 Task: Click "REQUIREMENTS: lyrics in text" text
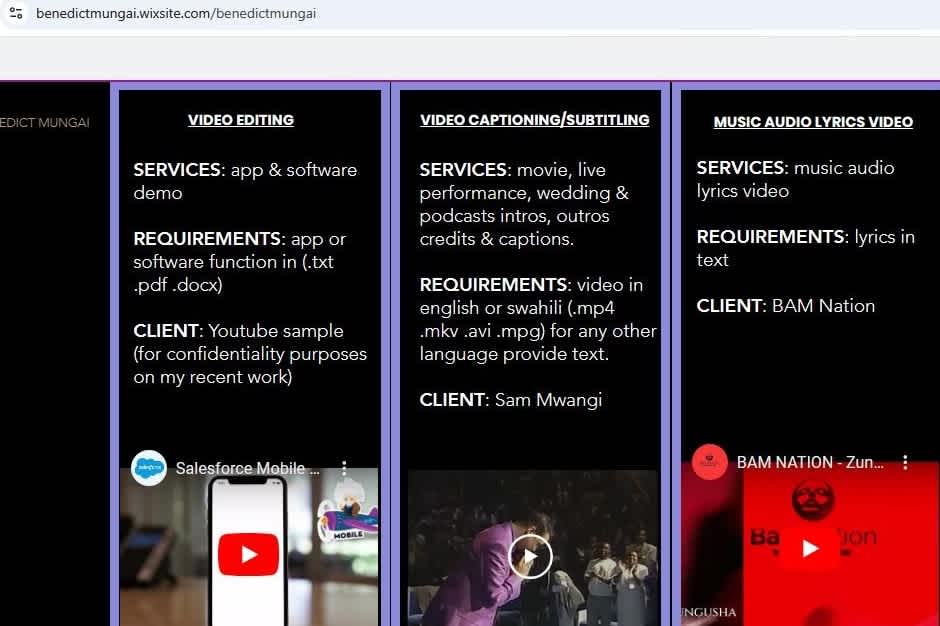tap(806, 248)
